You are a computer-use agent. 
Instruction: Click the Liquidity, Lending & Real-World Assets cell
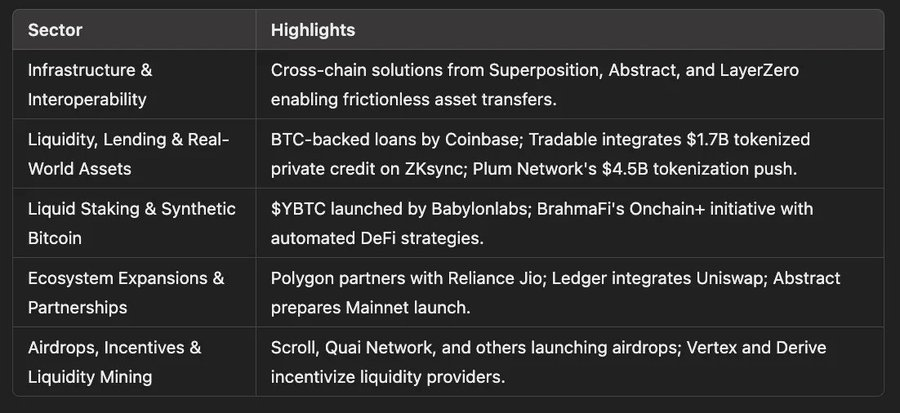coord(128,153)
